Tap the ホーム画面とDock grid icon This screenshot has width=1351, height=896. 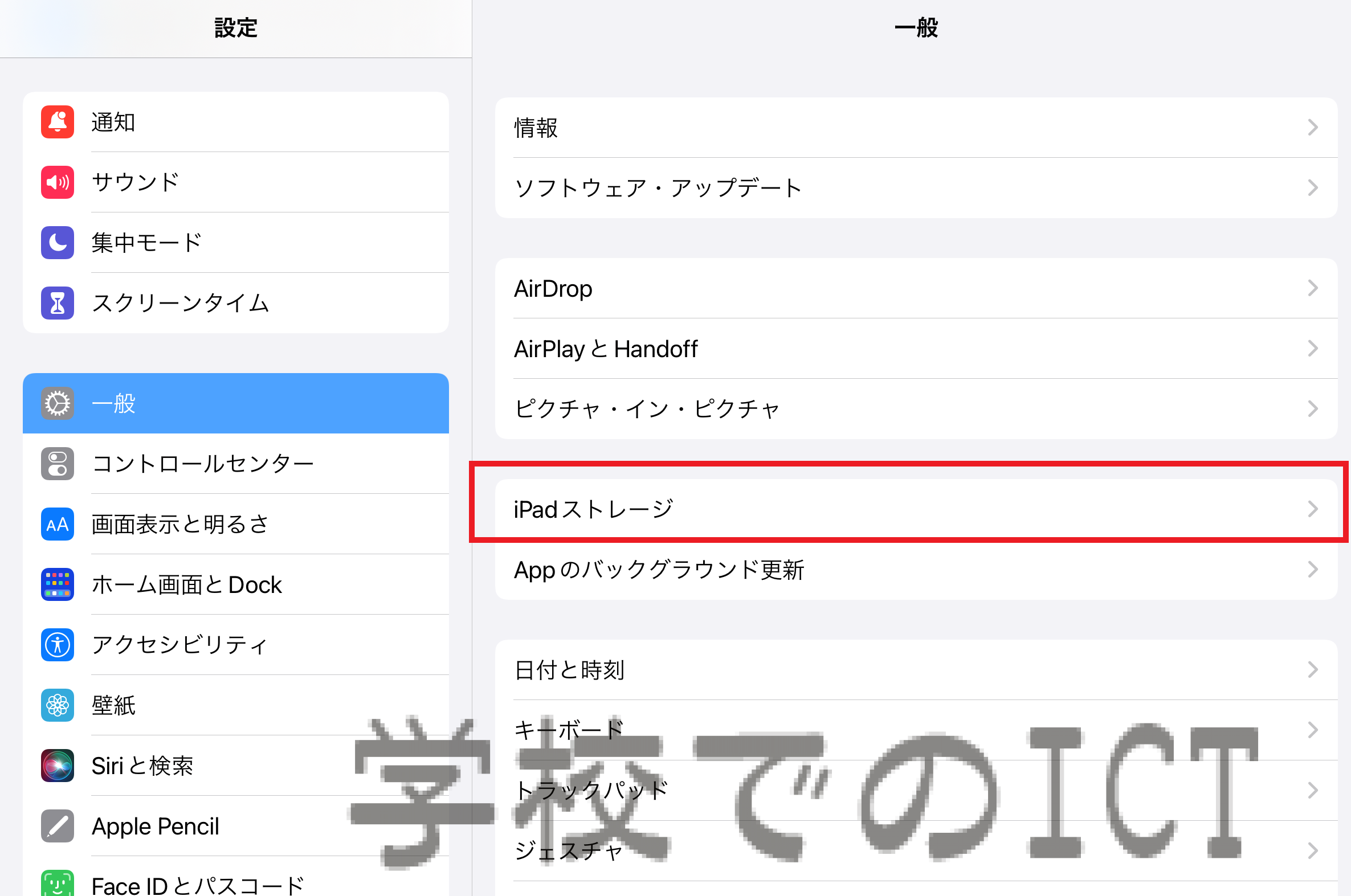click(x=57, y=584)
